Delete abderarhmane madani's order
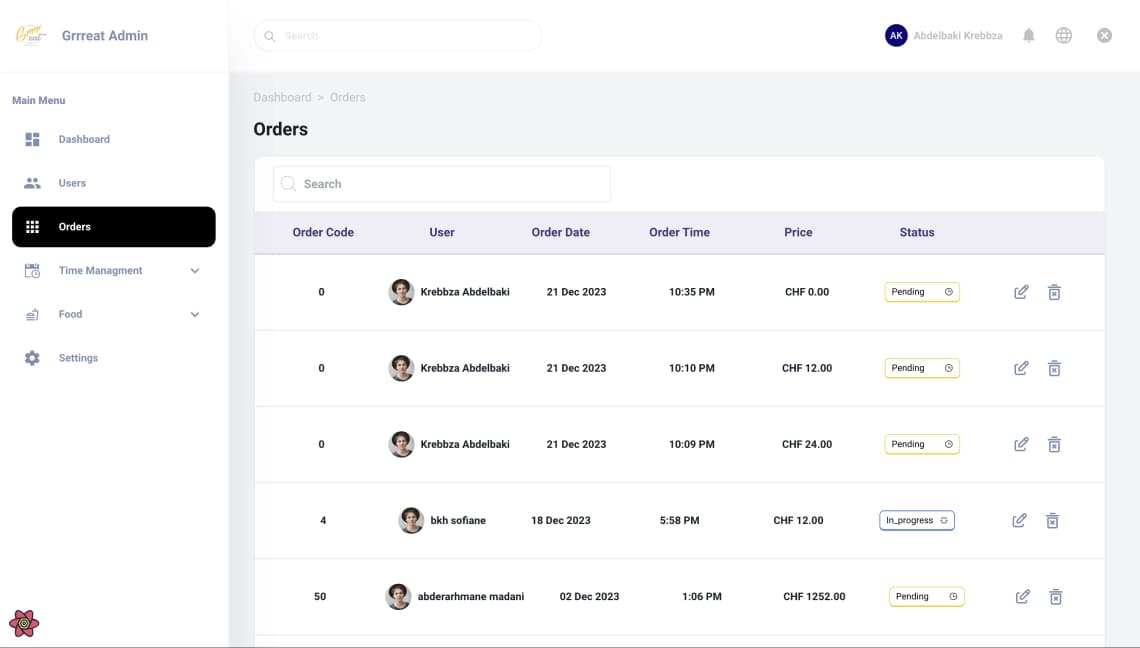This screenshot has width=1140, height=648. point(1055,596)
